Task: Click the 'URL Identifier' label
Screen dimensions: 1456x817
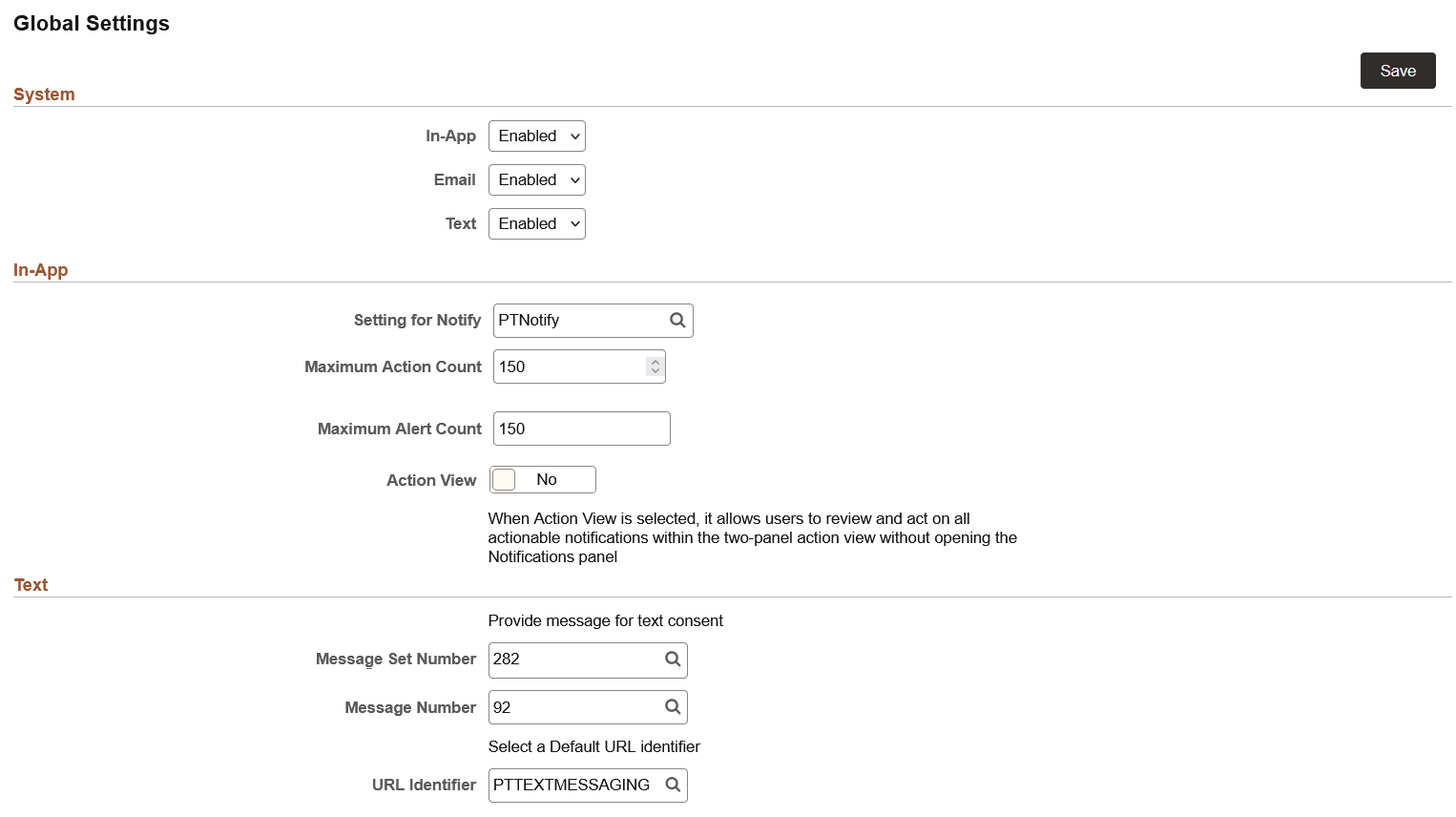Action: coord(424,785)
